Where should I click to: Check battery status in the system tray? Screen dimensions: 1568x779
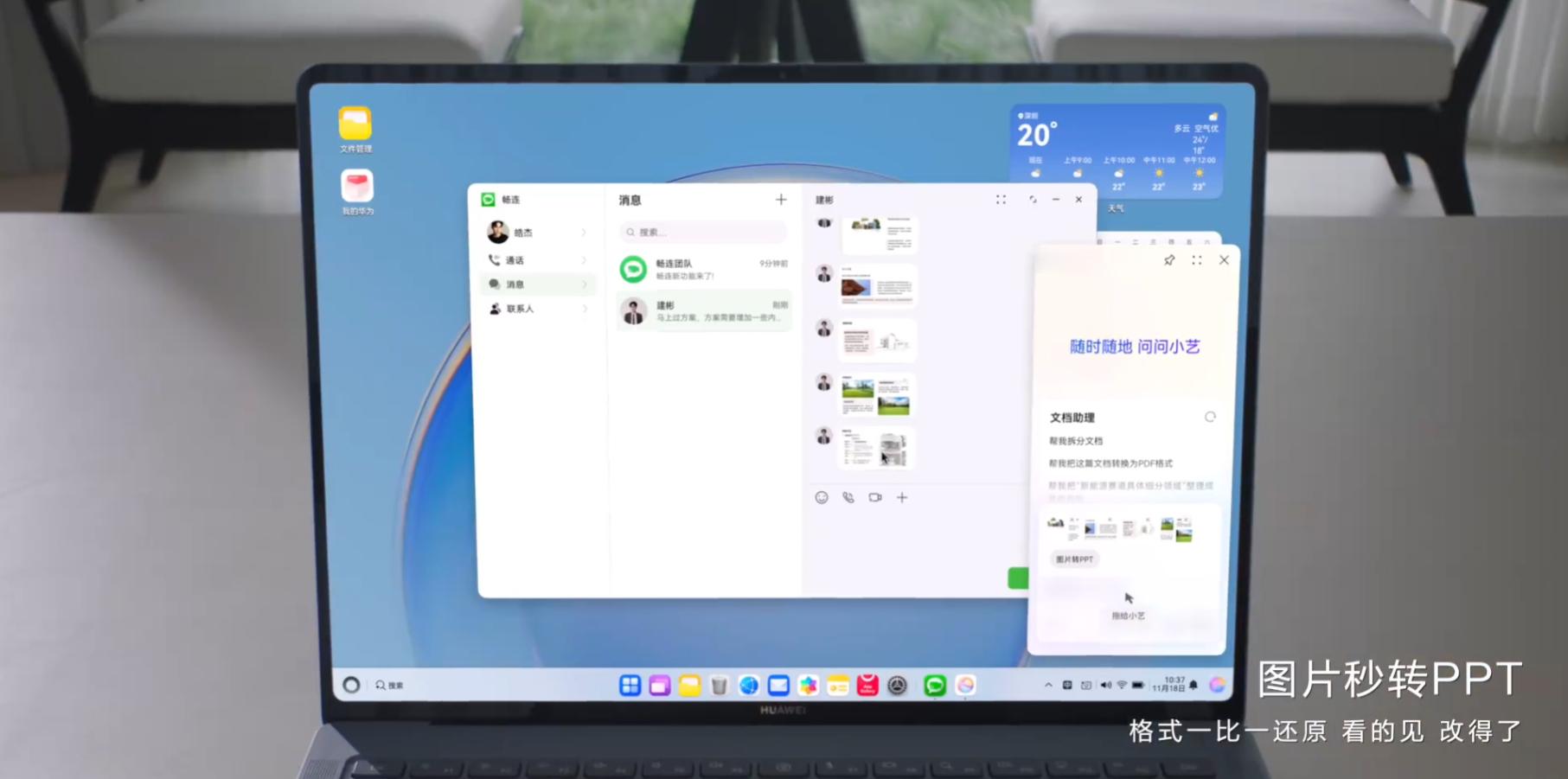(1138, 685)
